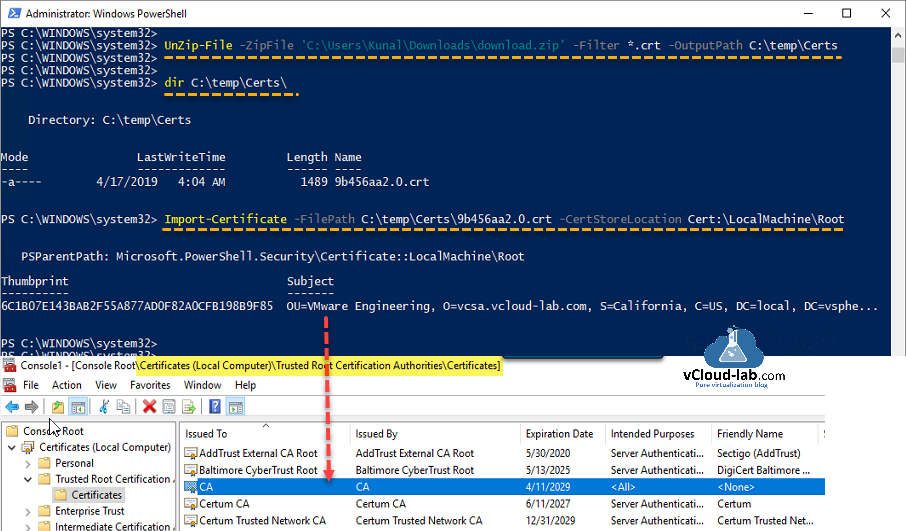Image resolution: width=906 pixels, height=531 pixels.
Task: Click Certum friendly name cell
Action: tap(734, 504)
